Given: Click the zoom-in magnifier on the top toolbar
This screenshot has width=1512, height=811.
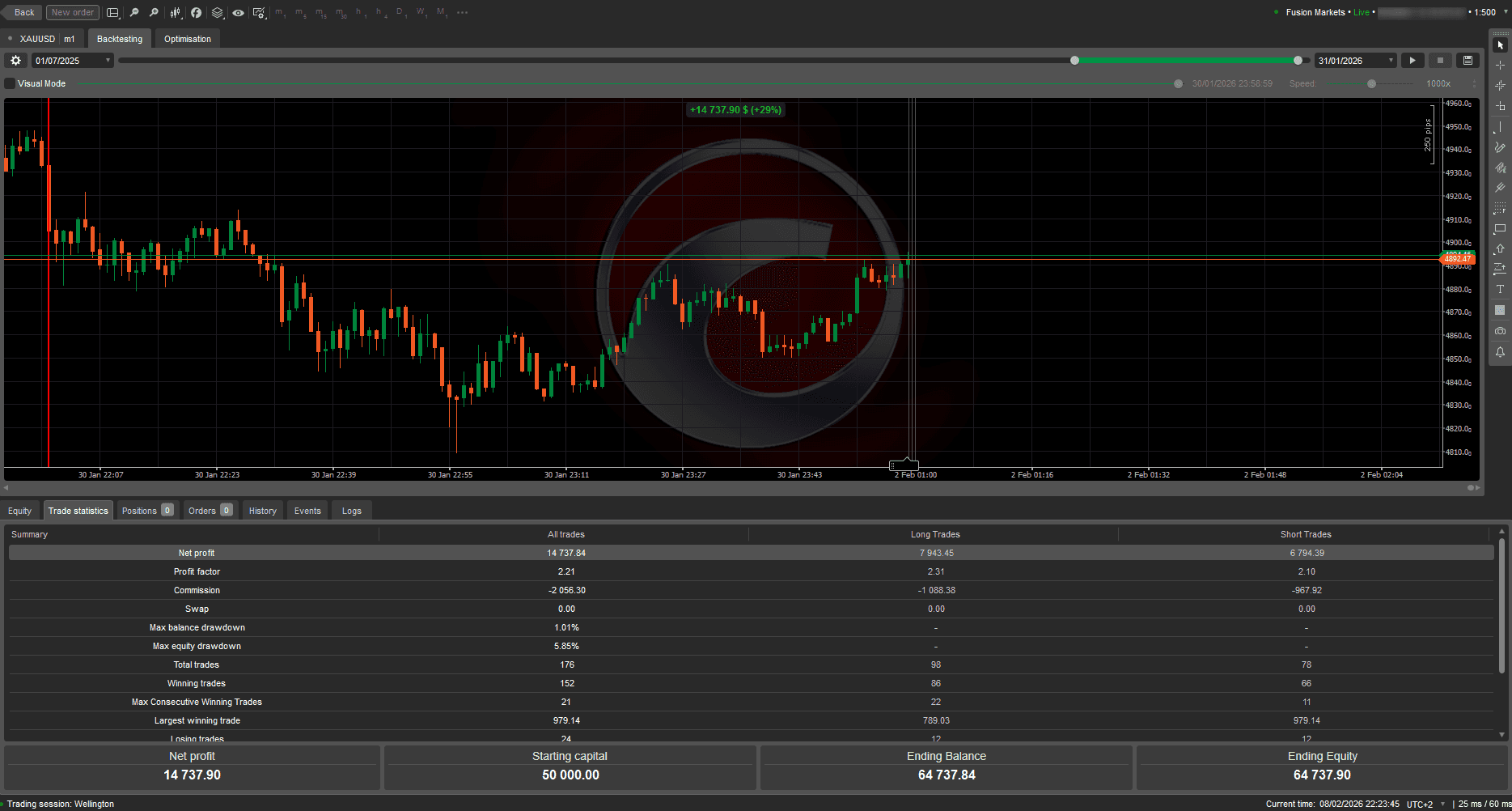Looking at the screenshot, I should click(x=154, y=12).
